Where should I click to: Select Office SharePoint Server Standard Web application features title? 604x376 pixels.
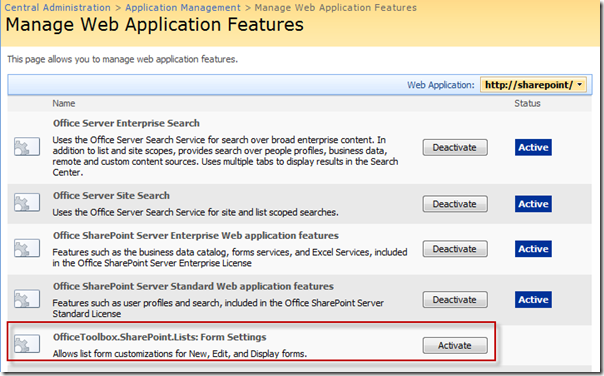[193, 287]
